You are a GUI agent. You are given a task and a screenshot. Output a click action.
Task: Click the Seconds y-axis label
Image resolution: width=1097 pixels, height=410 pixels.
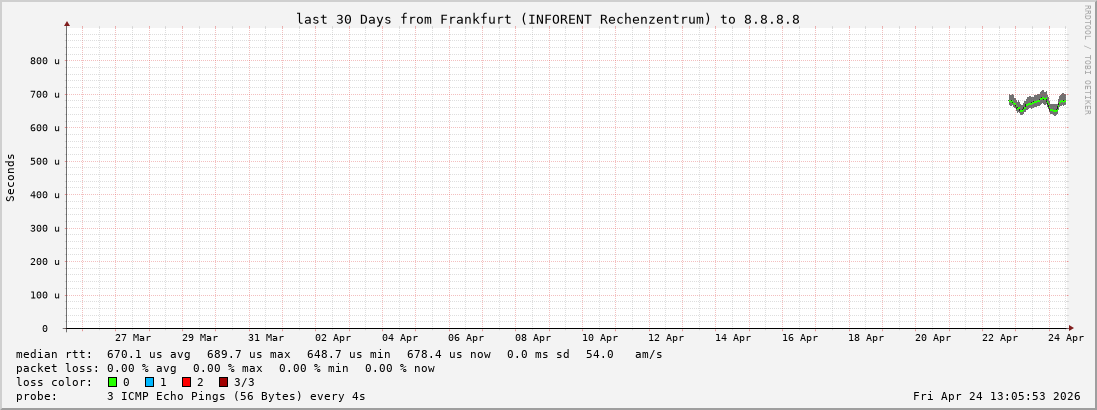(x=11, y=177)
